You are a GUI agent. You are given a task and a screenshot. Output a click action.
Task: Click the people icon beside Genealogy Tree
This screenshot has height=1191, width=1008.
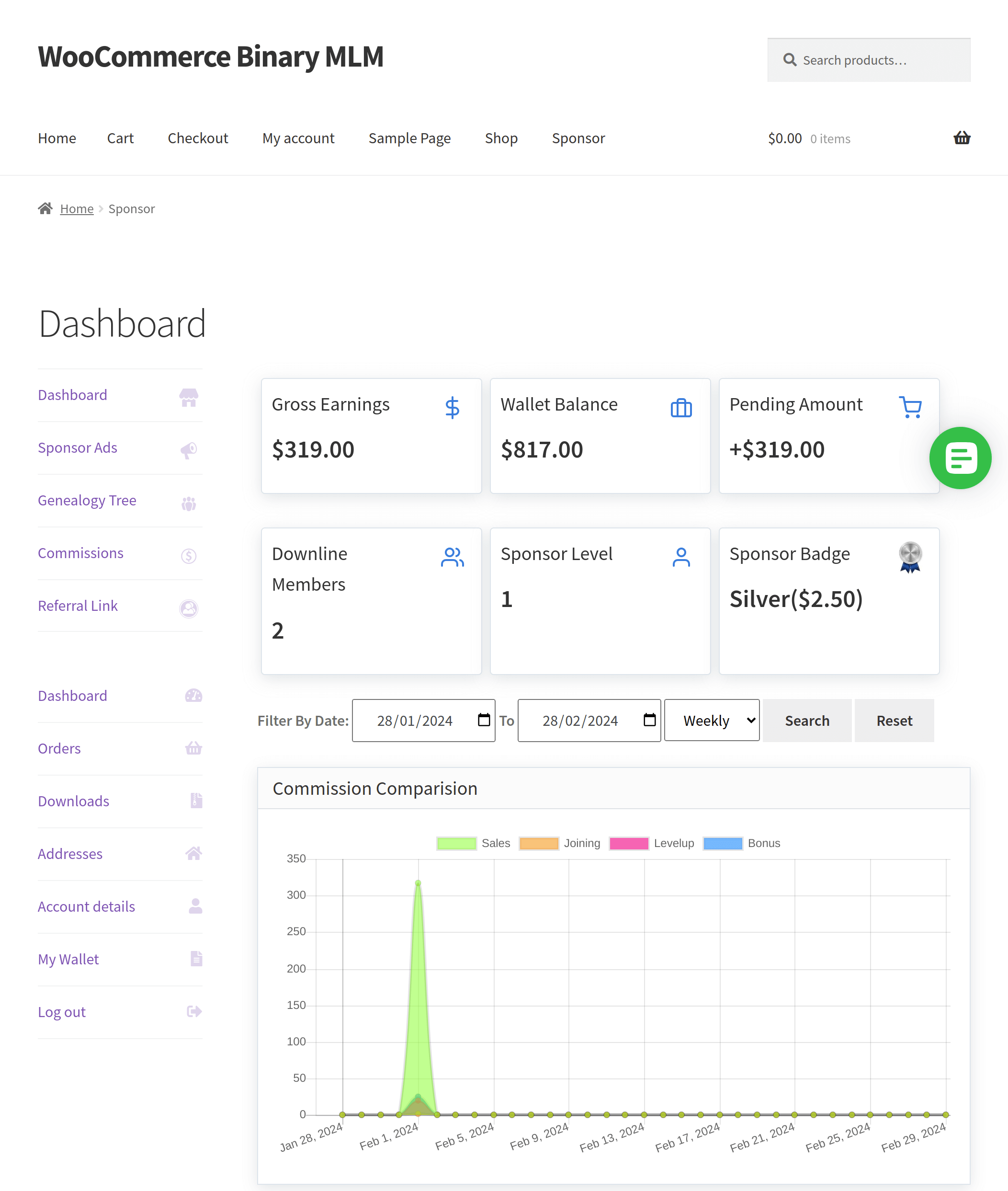click(189, 503)
